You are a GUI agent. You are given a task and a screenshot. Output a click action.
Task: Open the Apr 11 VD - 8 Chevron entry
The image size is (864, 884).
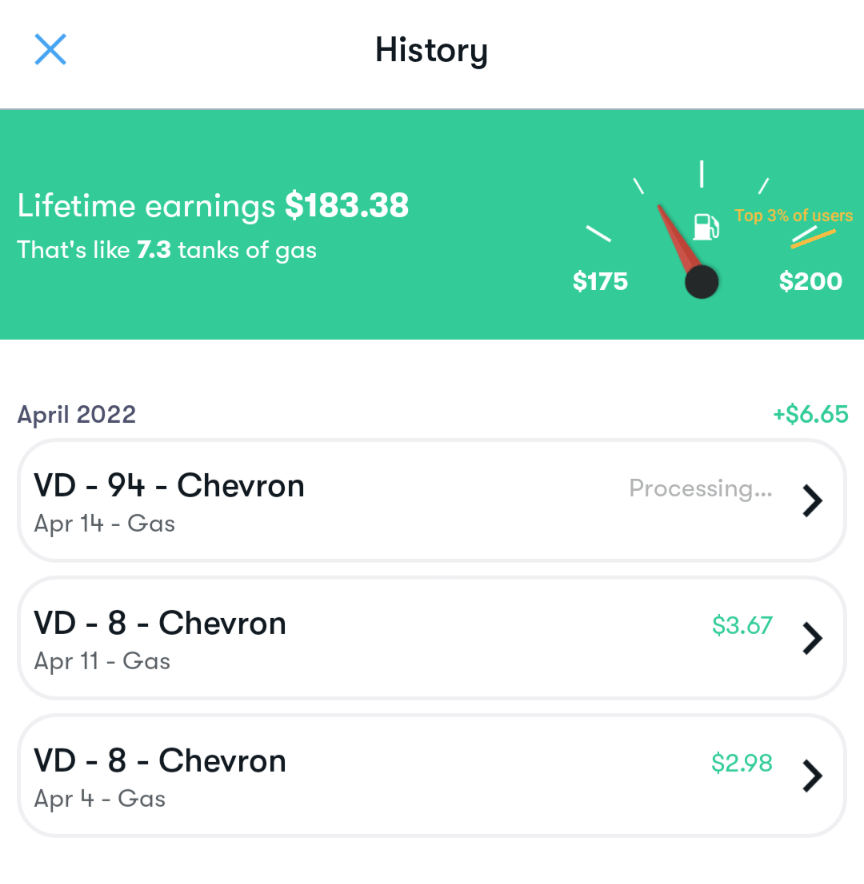coord(160,624)
